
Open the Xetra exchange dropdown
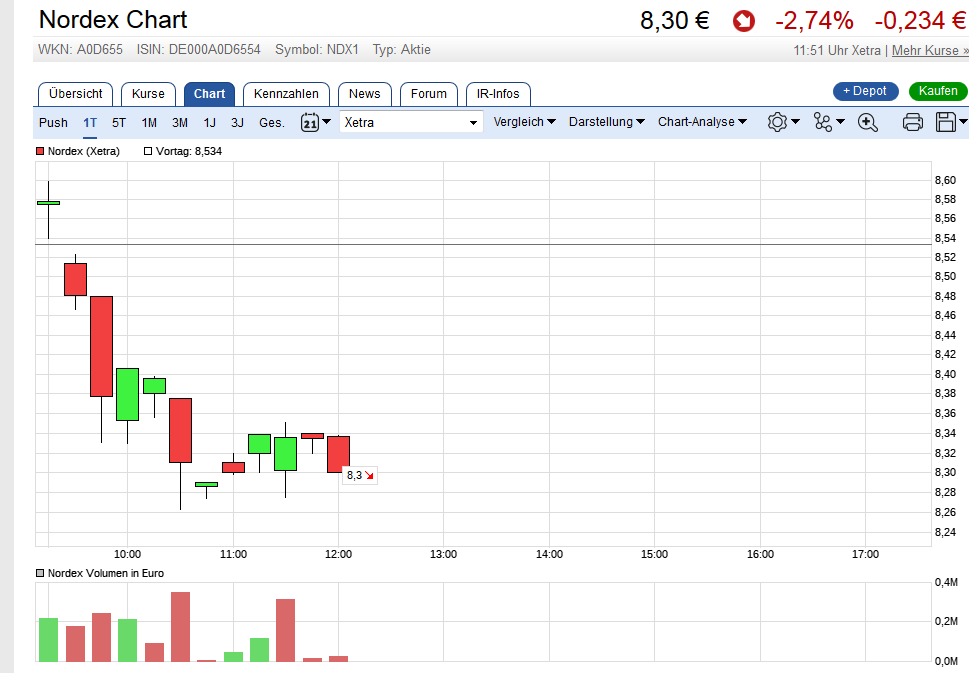(410, 122)
